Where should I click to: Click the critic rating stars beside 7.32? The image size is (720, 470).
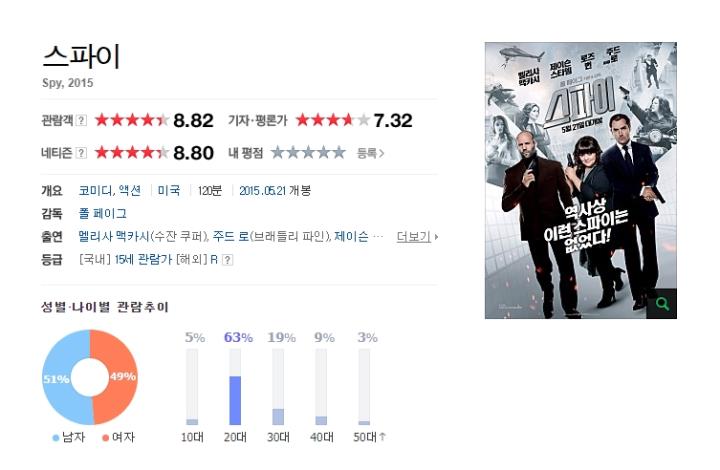click(x=333, y=120)
